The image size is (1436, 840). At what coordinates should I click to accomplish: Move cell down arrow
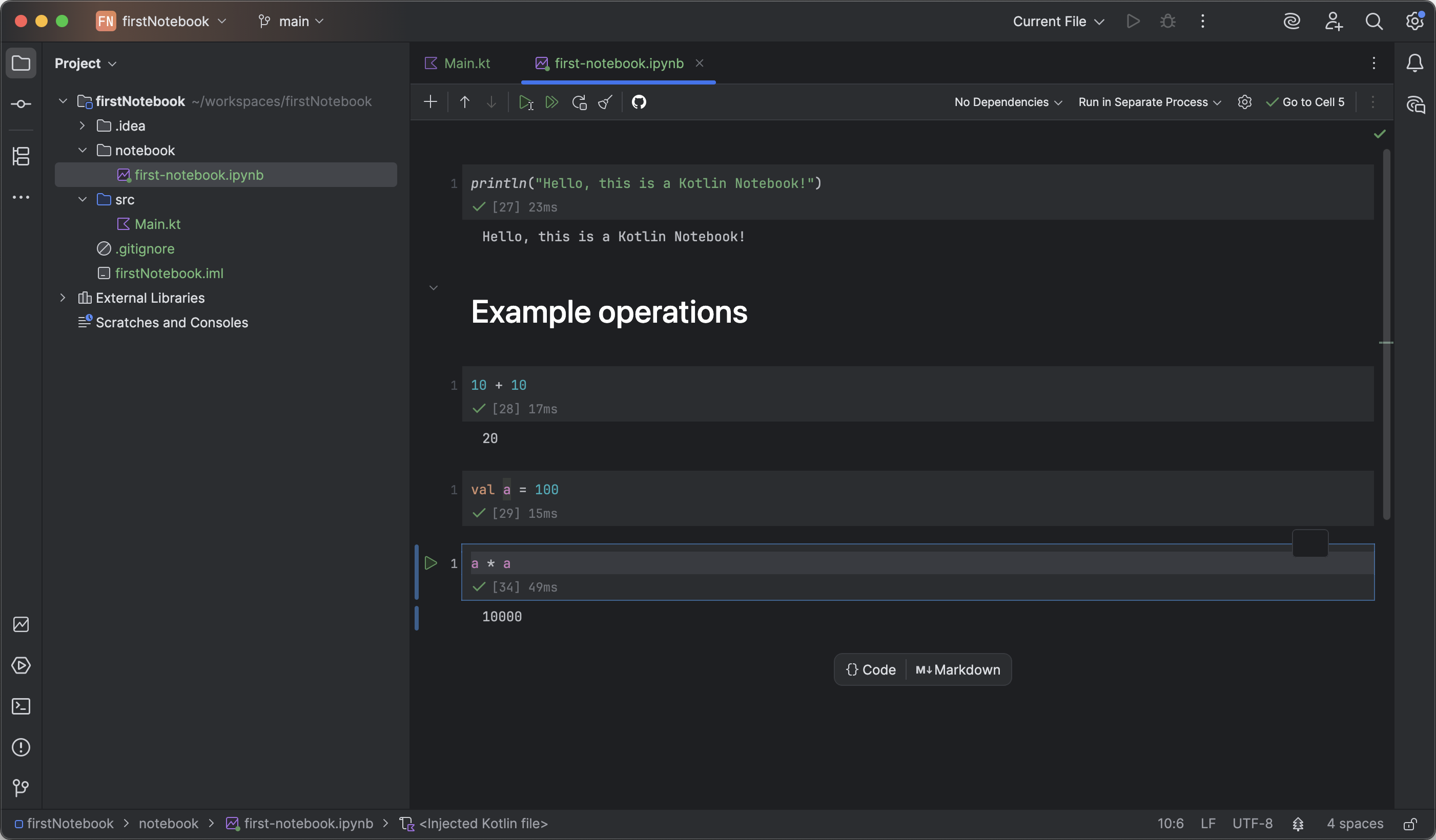[491, 102]
